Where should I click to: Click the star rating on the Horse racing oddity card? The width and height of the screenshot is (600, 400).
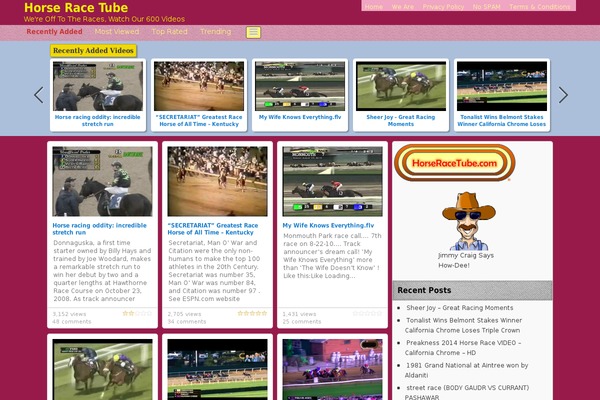(x=137, y=313)
